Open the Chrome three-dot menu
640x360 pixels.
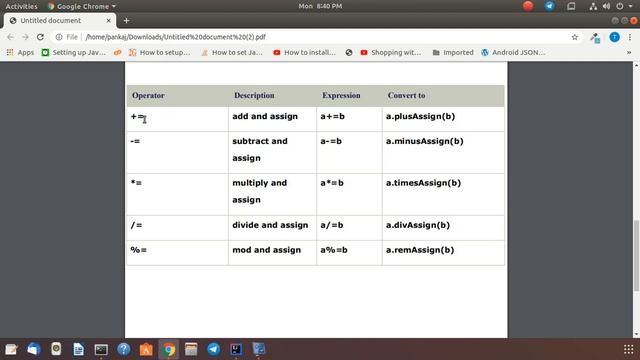point(630,37)
